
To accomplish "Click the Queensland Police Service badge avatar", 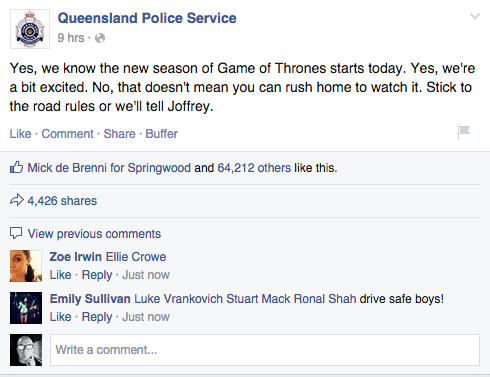I will pos(30,29).
